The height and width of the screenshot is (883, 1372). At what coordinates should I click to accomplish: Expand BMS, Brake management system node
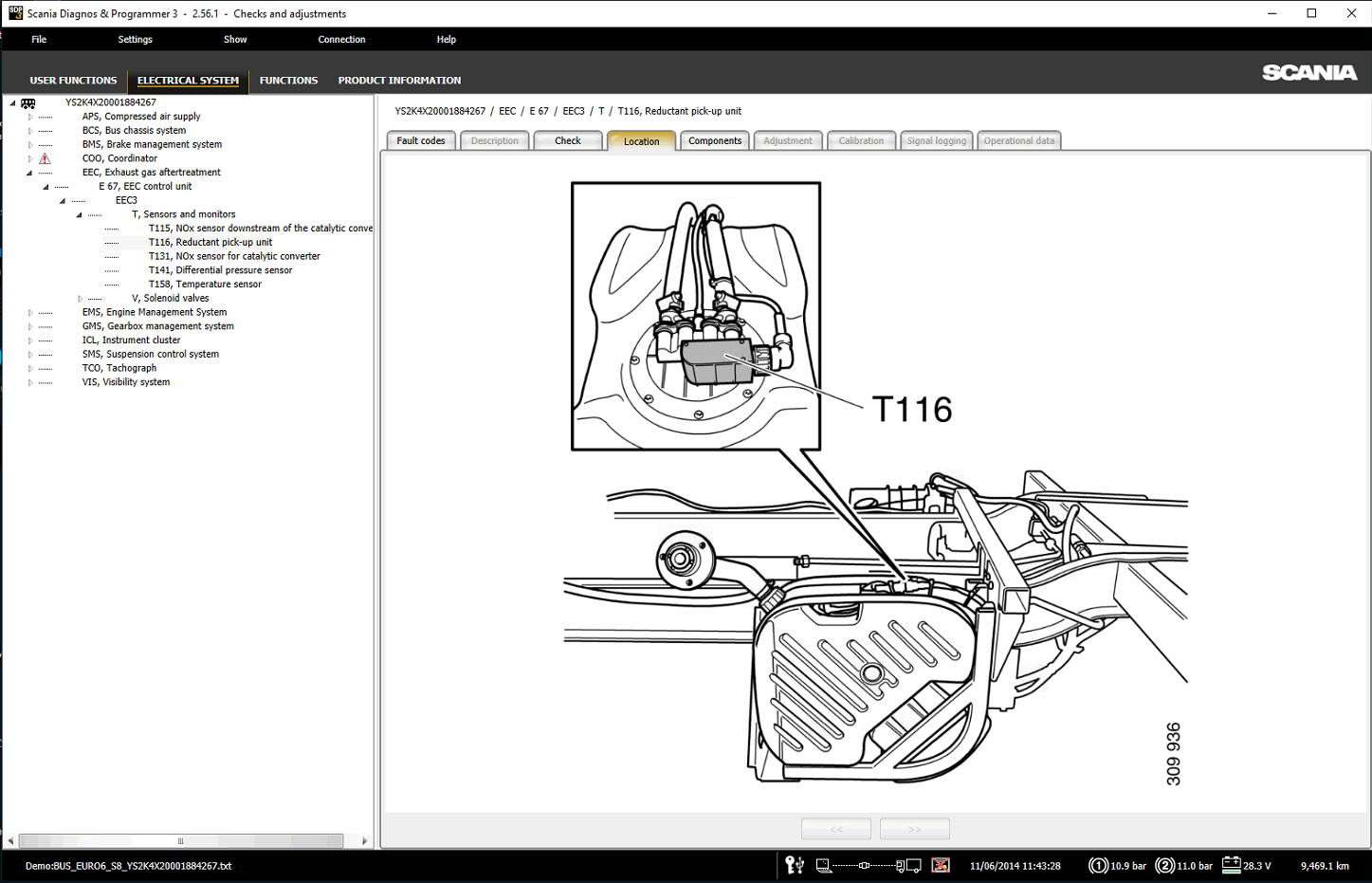click(x=30, y=145)
